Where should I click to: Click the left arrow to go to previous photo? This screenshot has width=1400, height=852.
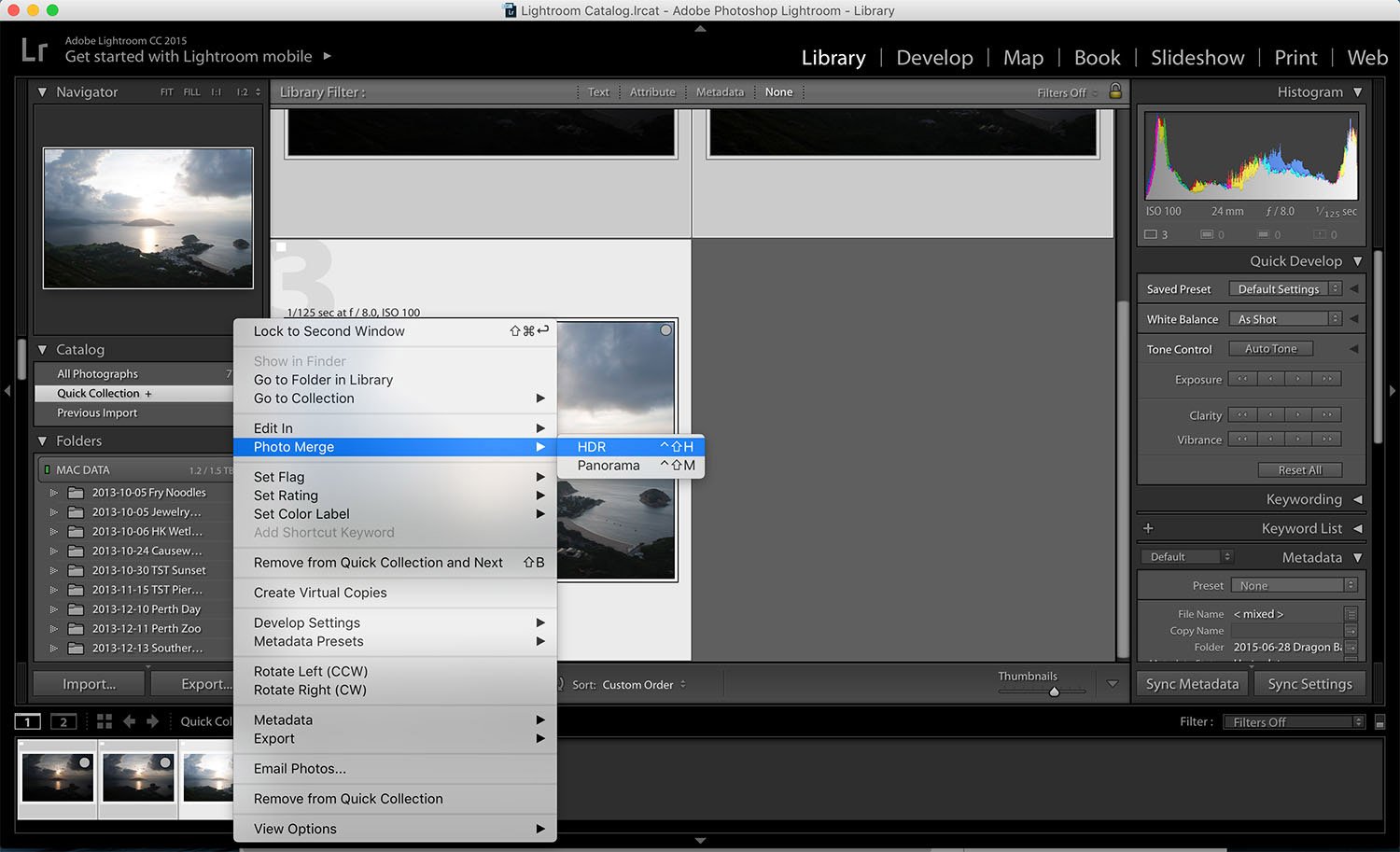(x=130, y=721)
